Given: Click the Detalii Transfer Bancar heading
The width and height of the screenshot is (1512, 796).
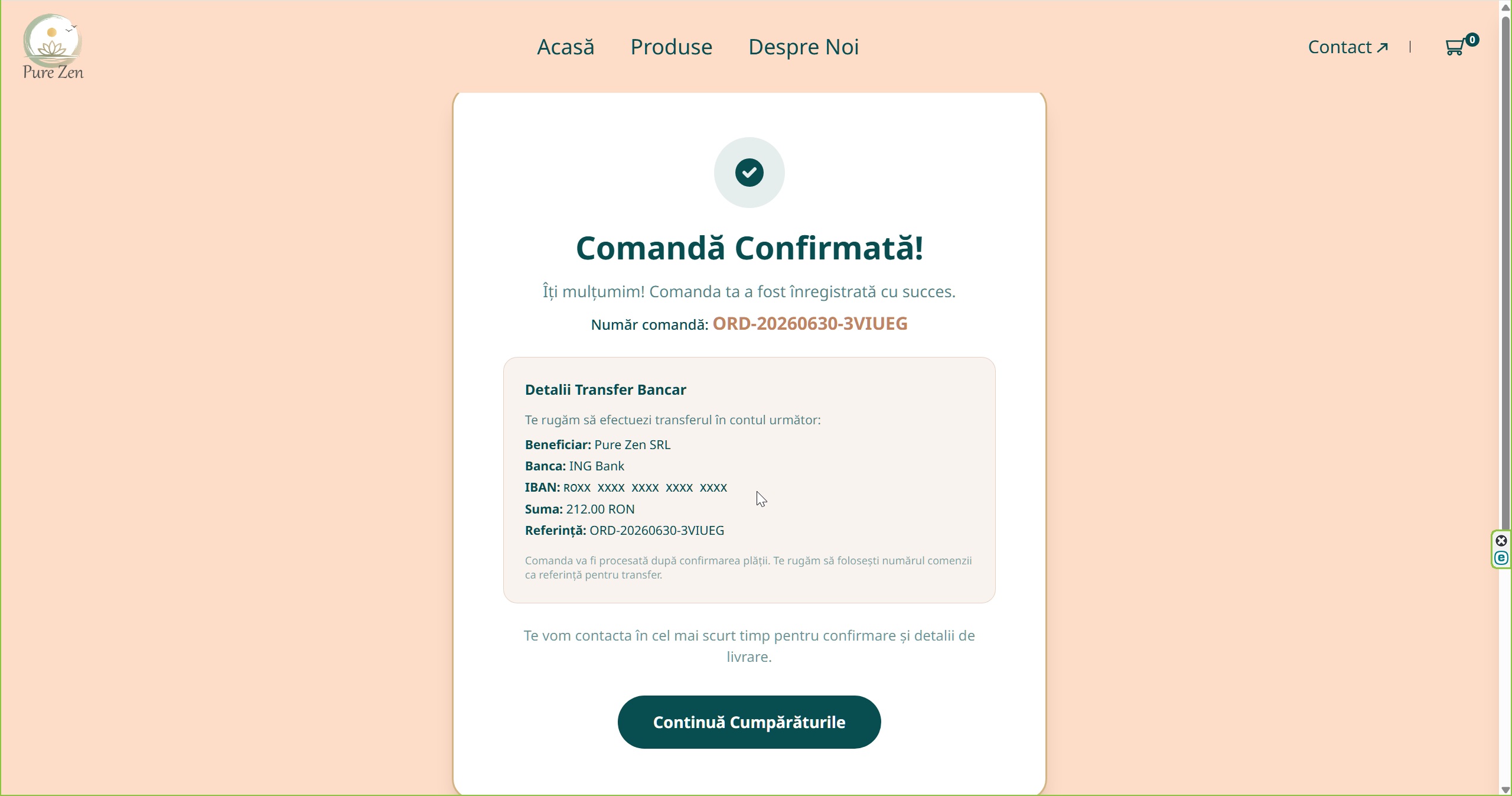Looking at the screenshot, I should coord(605,390).
